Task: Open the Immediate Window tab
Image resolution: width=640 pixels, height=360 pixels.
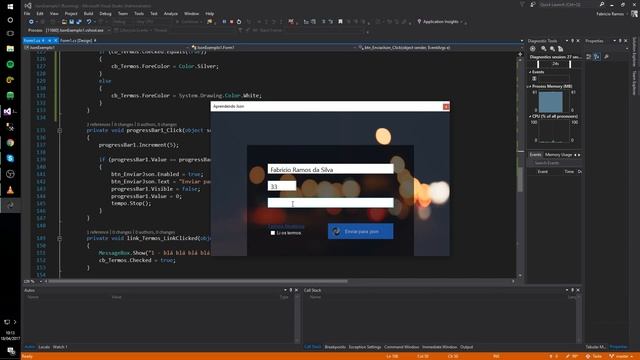Action: pyautogui.click(x=440, y=347)
